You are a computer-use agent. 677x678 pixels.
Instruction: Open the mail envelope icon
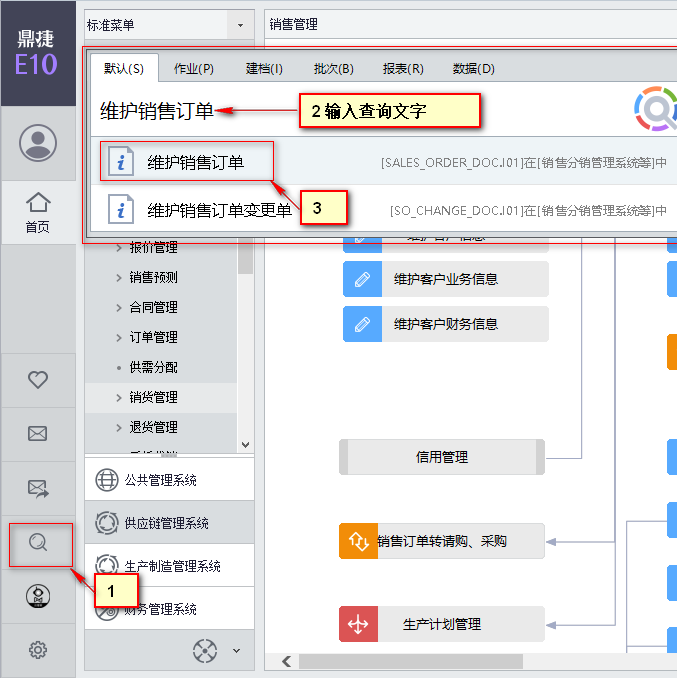click(38, 434)
